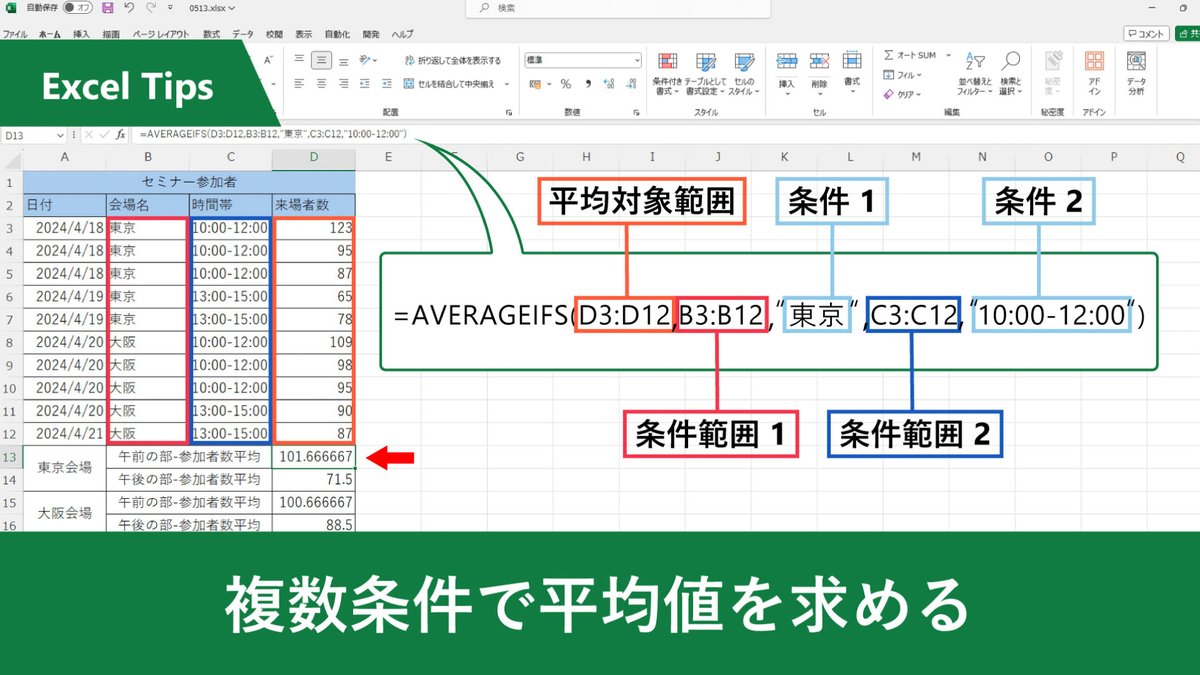Click the decrease indent icon
This screenshot has height=675, width=1200.
pos(364,85)
